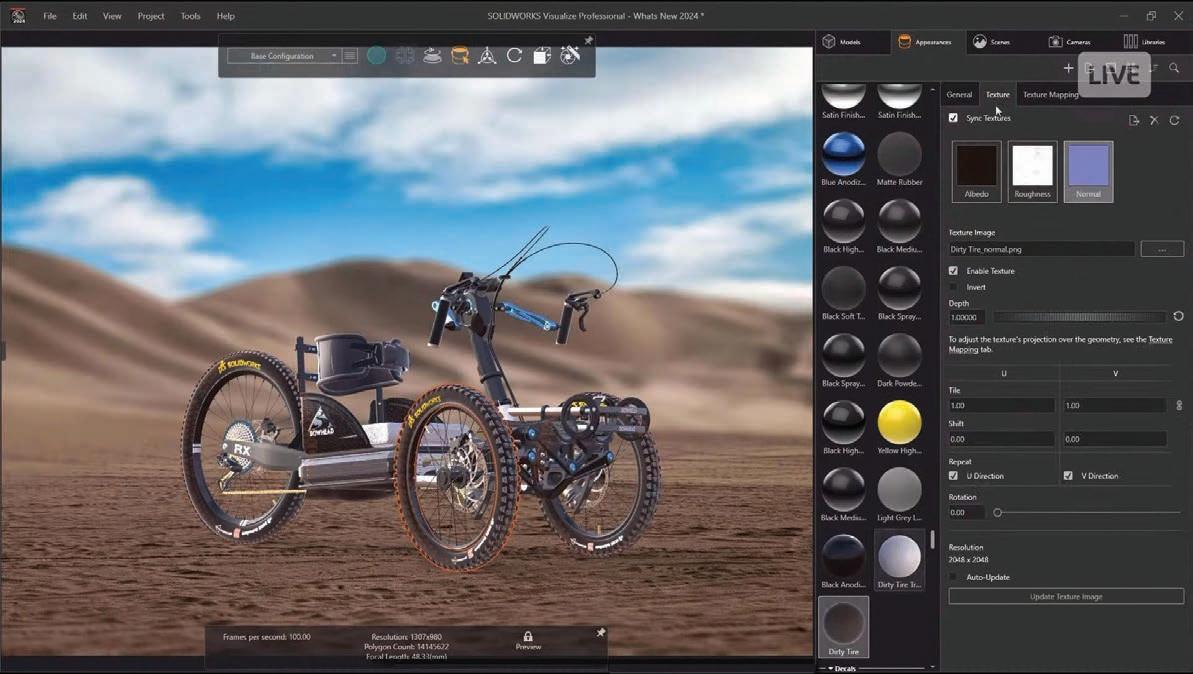Browse for texture image with the ... button
The image size is (1193, 674).
(1162, 249)
